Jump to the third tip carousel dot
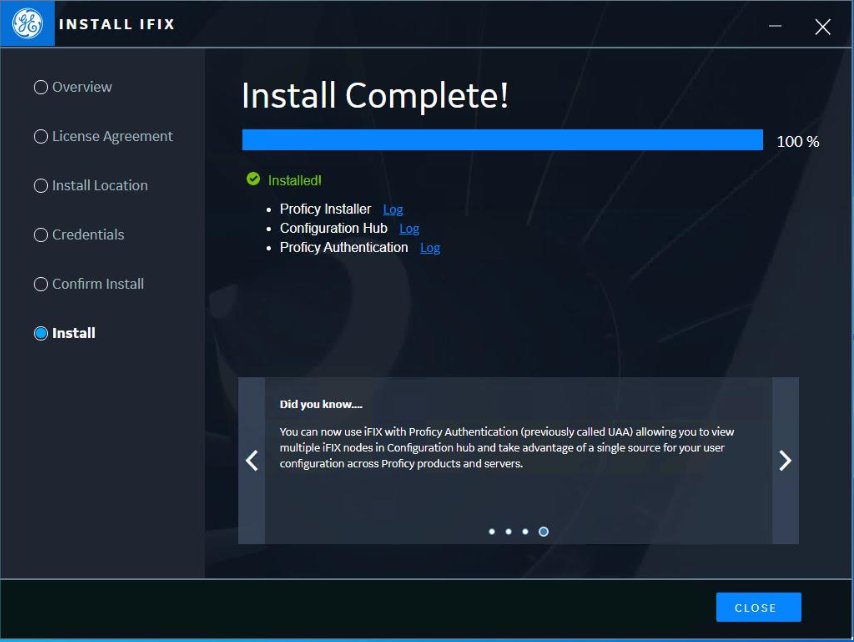 tap(525, 531)
